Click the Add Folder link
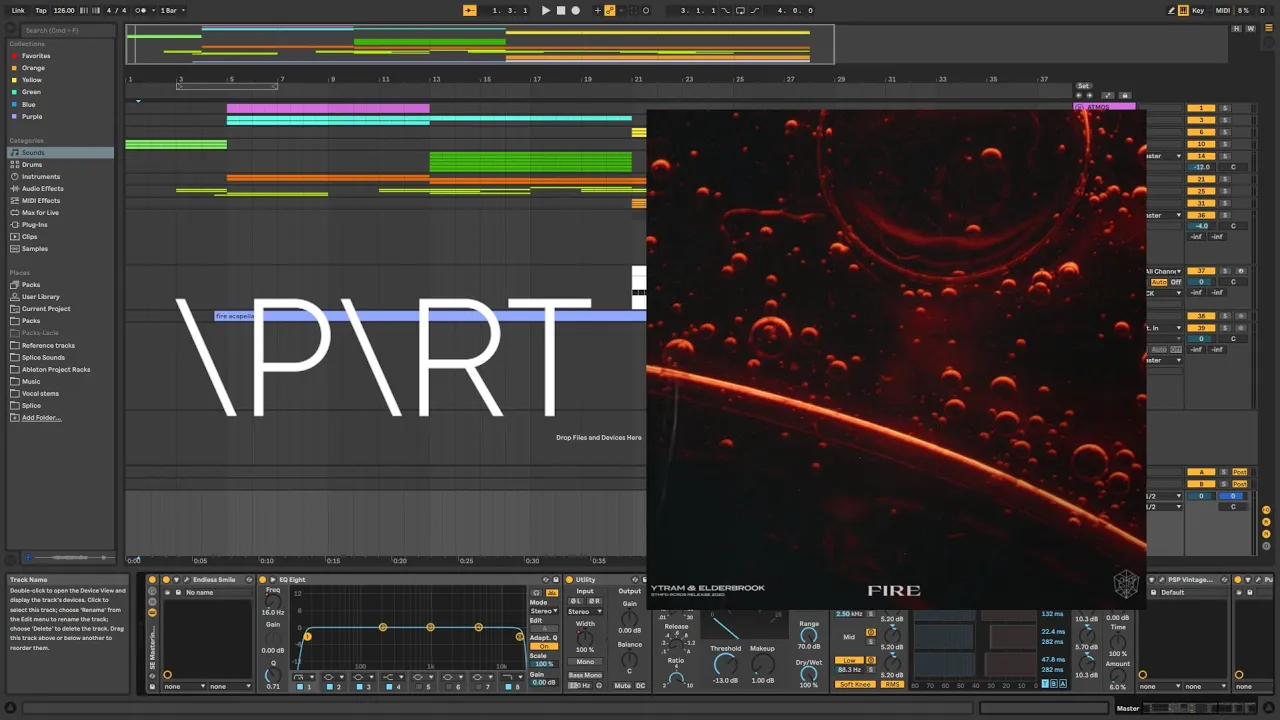 click(41, 417)
